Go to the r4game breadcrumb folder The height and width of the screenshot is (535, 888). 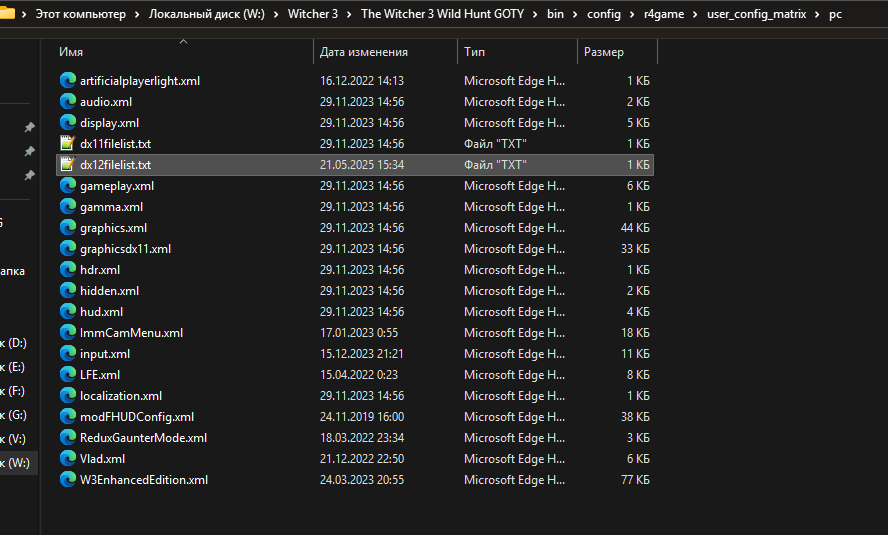tap(664, 14)
